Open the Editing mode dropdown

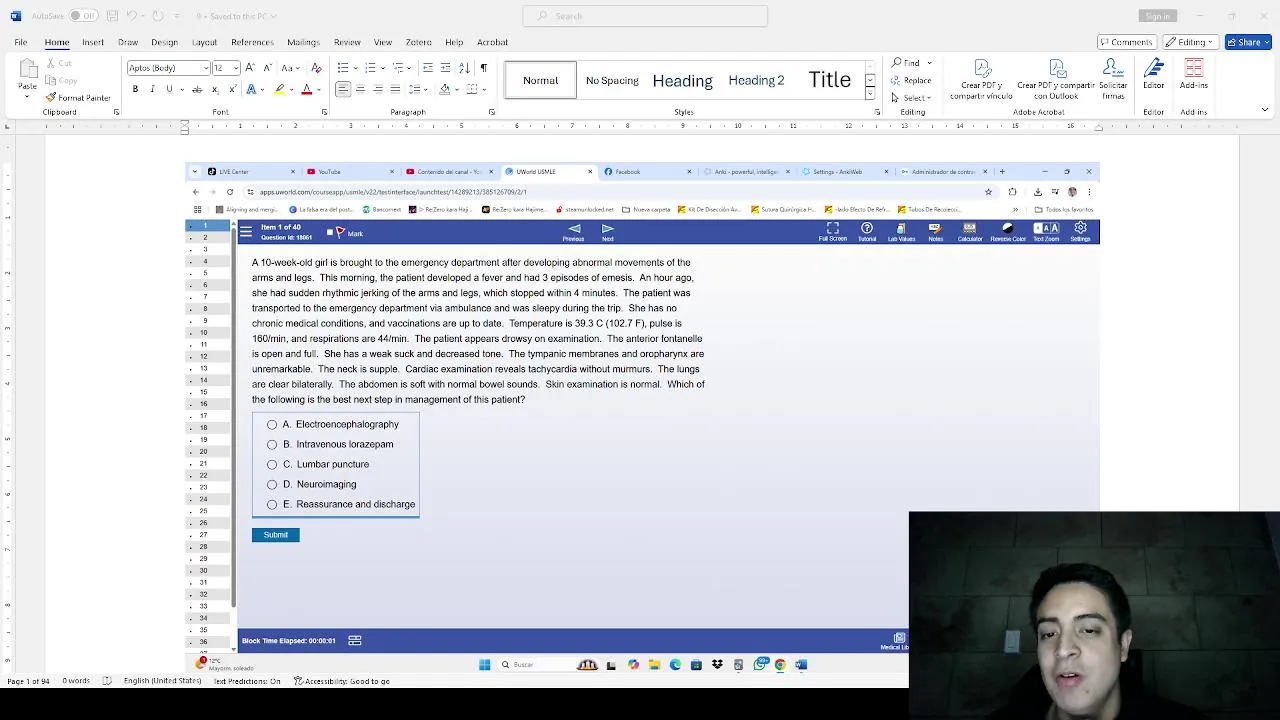(x=1191, y=42)
